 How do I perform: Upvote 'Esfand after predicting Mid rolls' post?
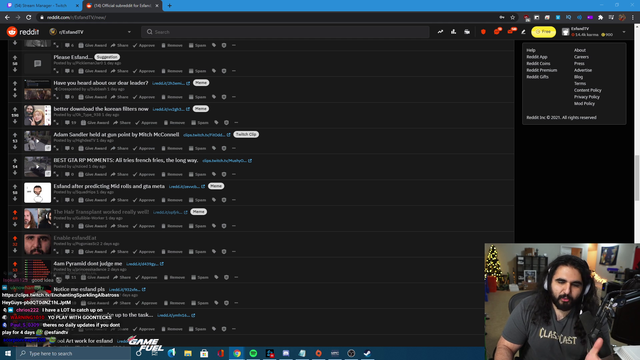[x=15, y=187]
